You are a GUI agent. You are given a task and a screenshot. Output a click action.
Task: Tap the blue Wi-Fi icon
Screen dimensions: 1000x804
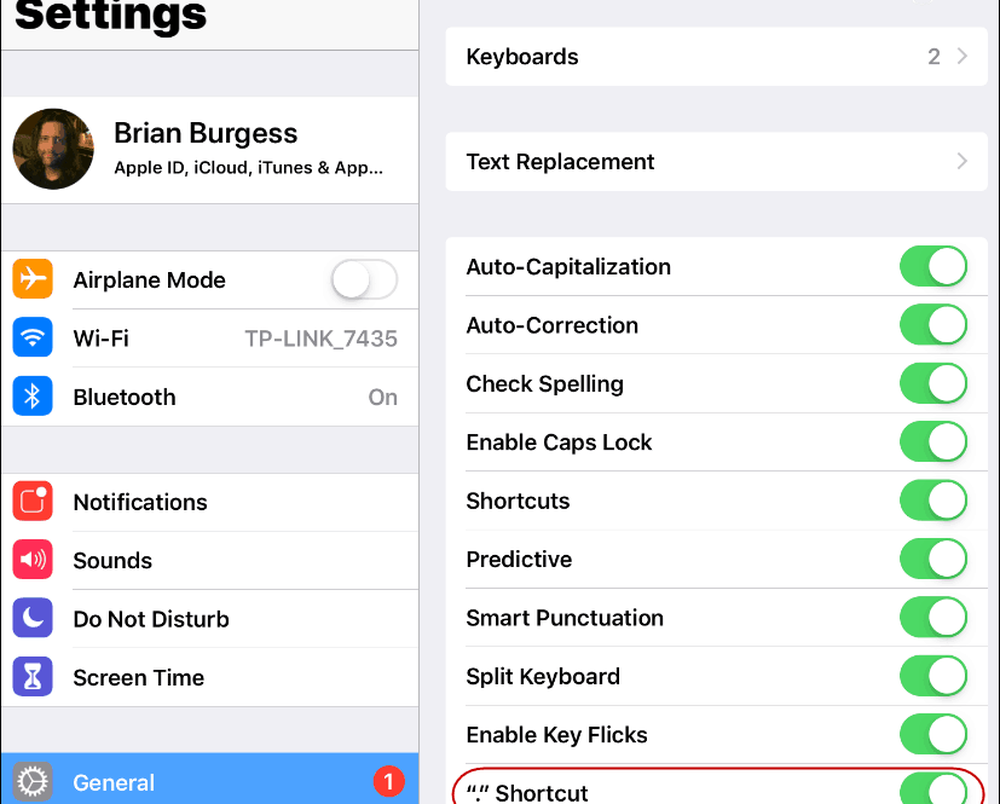32,338
